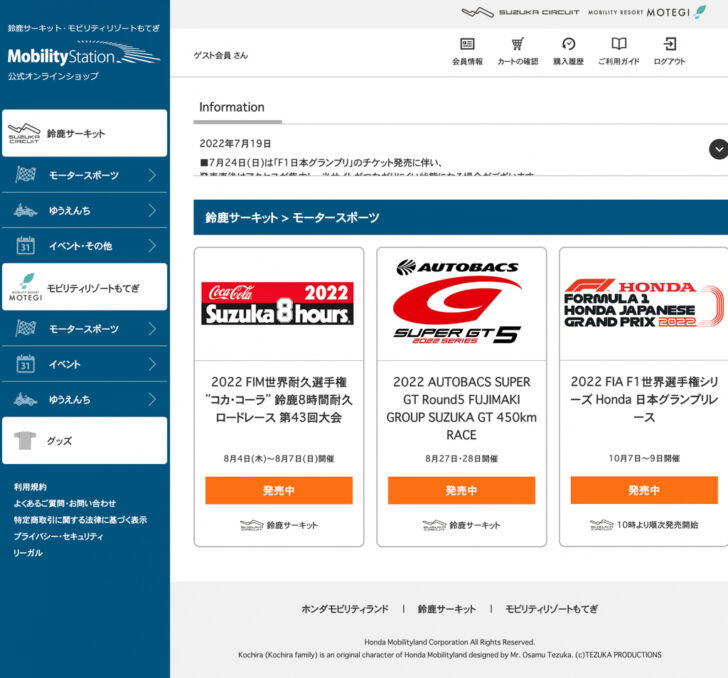Click the Coca-Cola Suzuka 8 hours banner
Screen dimensions: 728x678
(x=278, y=303)
